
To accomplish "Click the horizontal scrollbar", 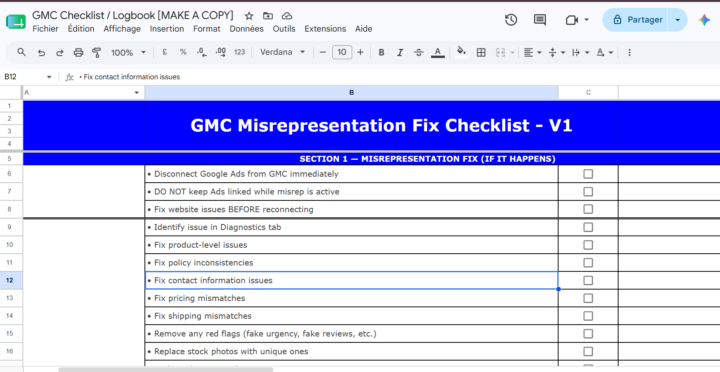I will tap(165, 369).
